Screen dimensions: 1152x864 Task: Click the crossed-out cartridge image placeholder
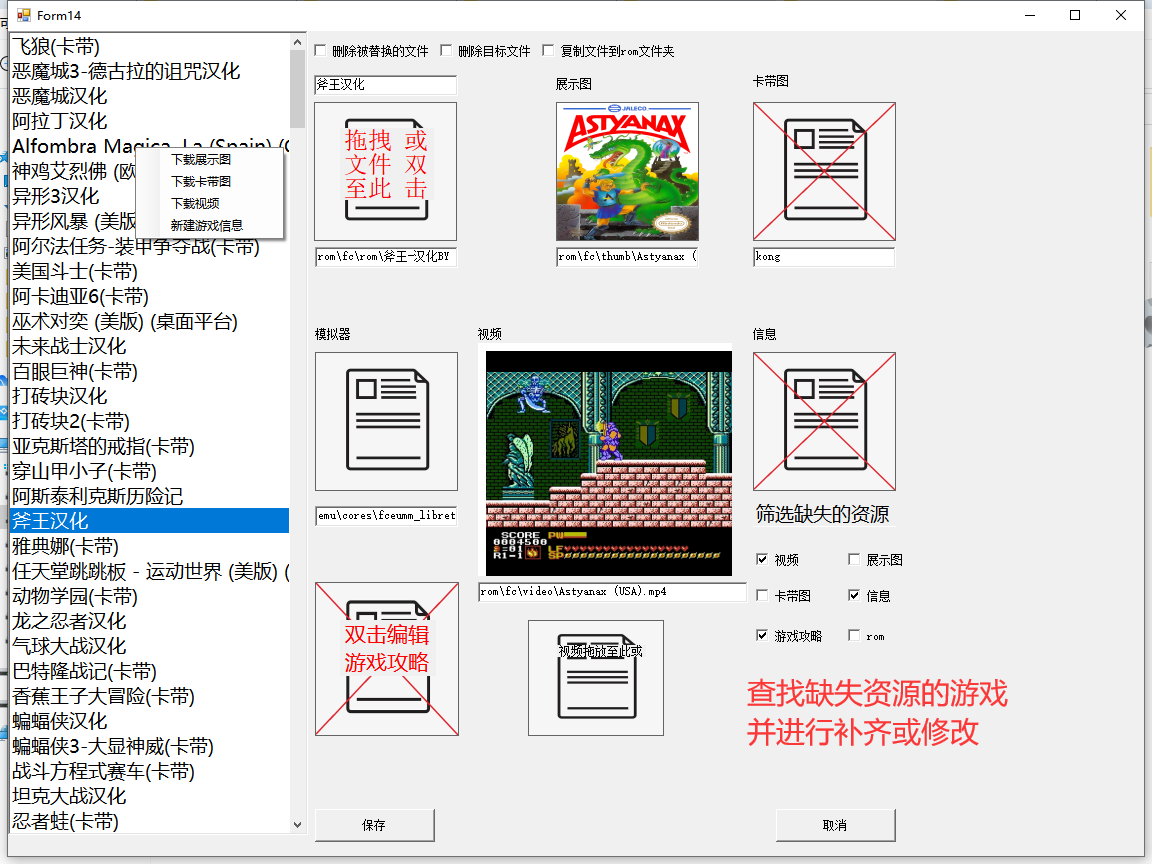tap(824, 171)
